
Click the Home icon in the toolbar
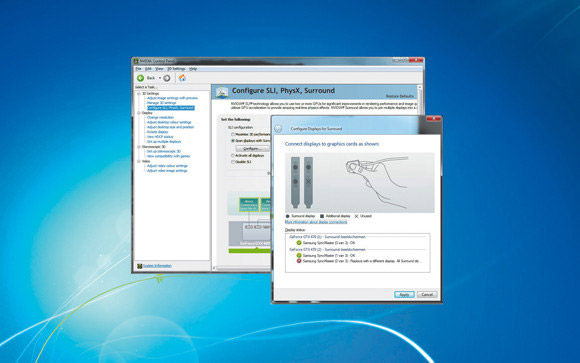[182, 78]
